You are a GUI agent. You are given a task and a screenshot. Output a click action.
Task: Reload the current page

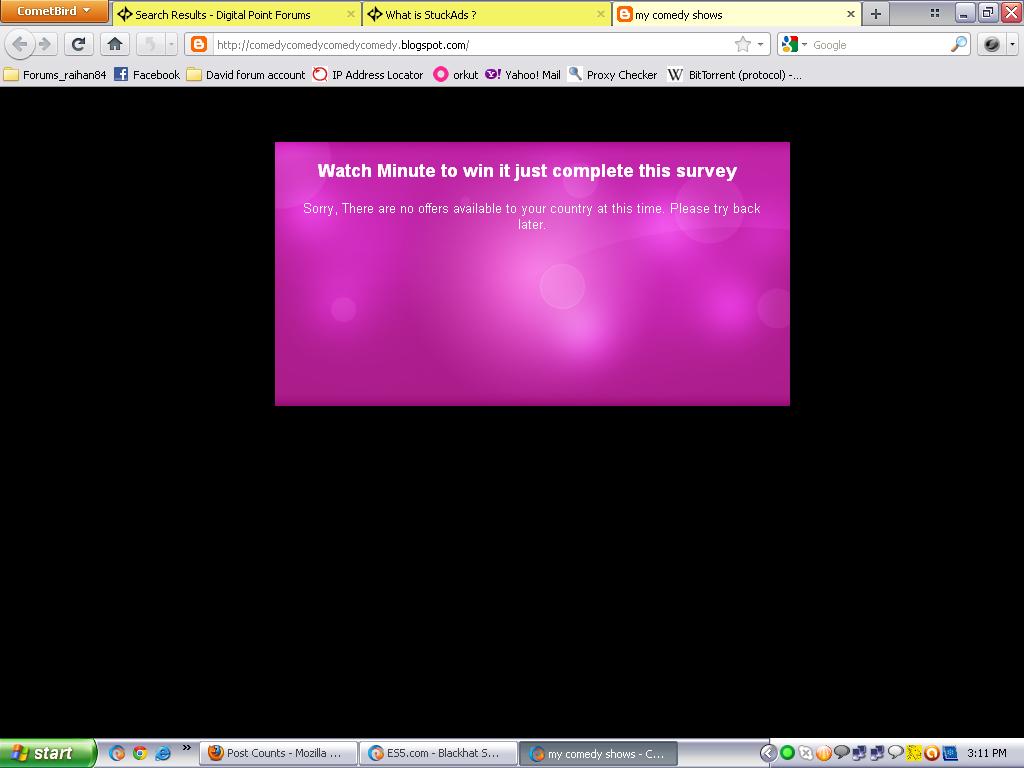tap(78, 44)
